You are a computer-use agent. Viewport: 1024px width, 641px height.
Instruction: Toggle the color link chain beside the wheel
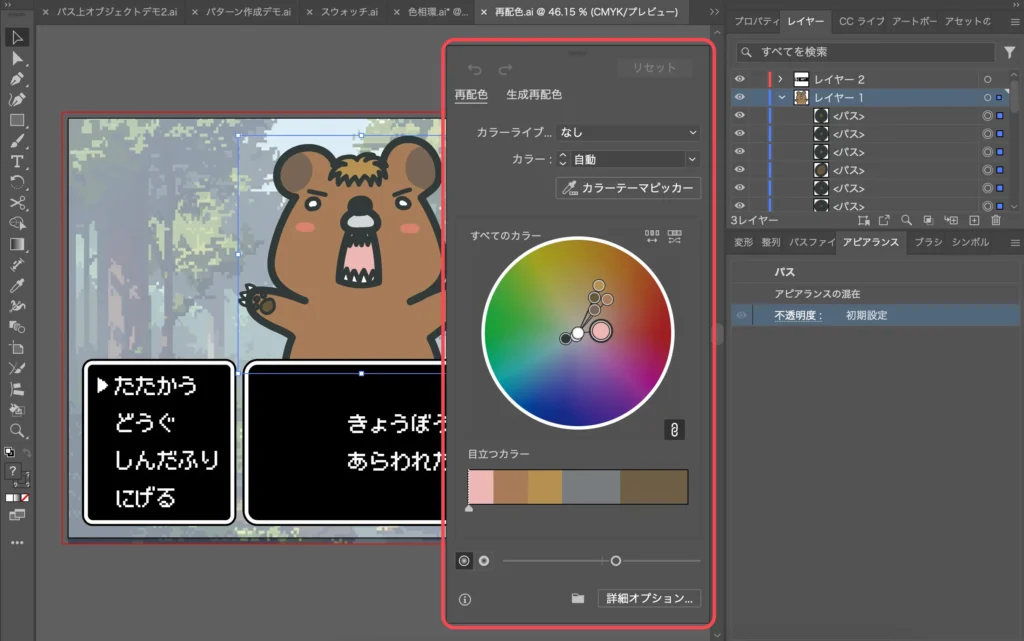675,430
